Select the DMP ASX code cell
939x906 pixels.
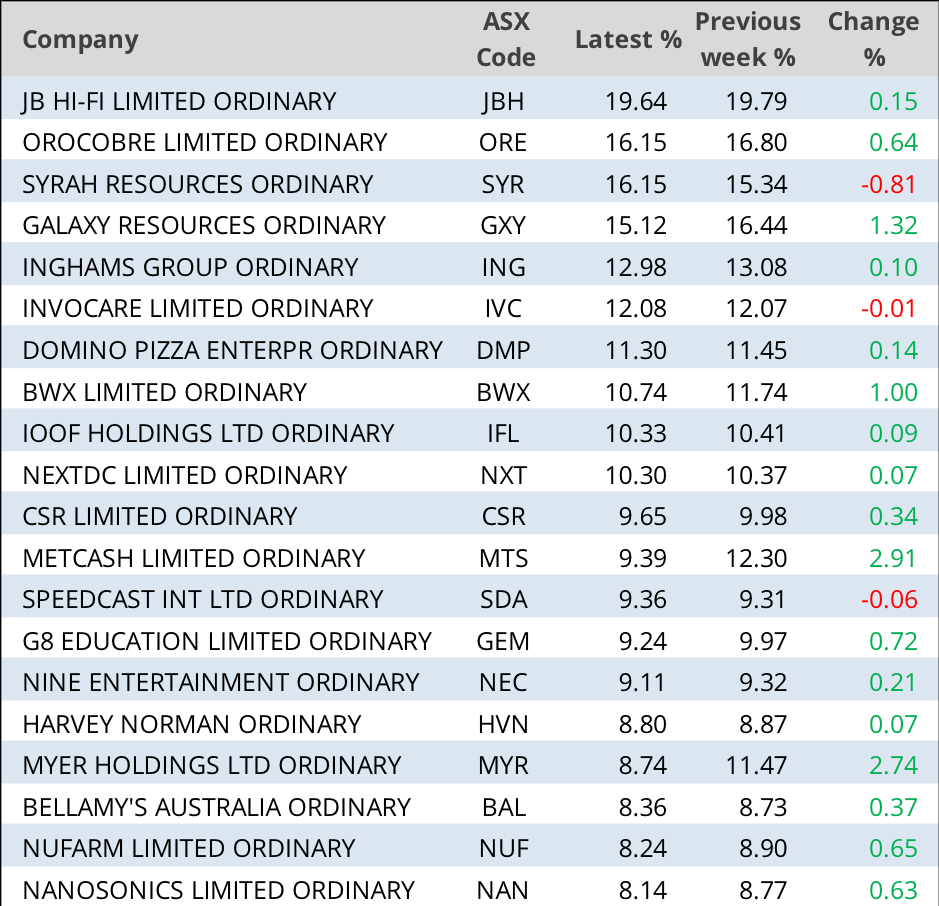503,350
